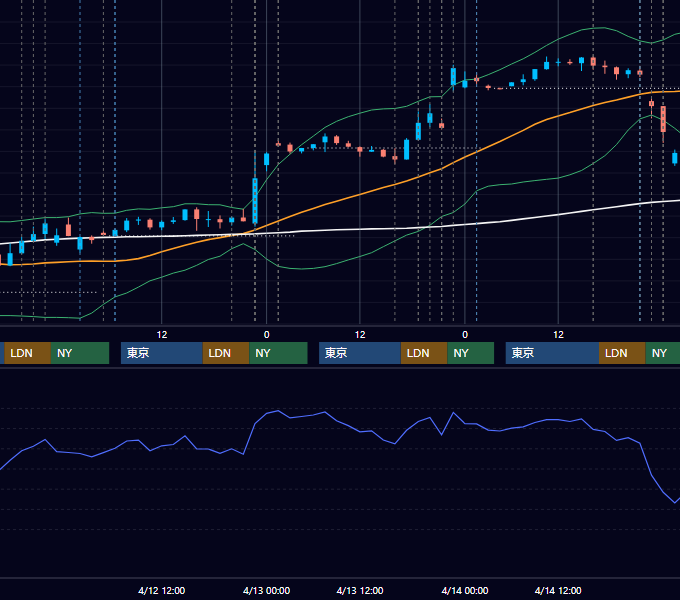Screen dimensions: 680x600
Task: Click the tall blue candlestick before 4/13 00:00
Action: (x=255, y=200)
